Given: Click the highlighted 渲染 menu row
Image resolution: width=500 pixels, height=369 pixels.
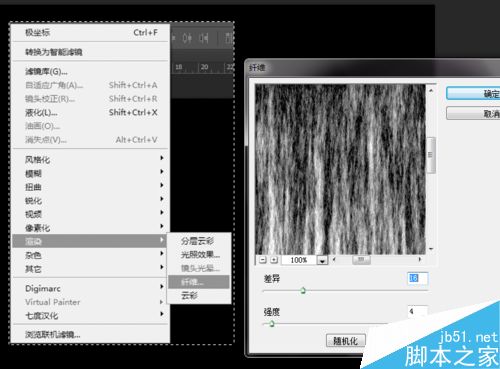Looking at the screenshot, I should [89, 241].
